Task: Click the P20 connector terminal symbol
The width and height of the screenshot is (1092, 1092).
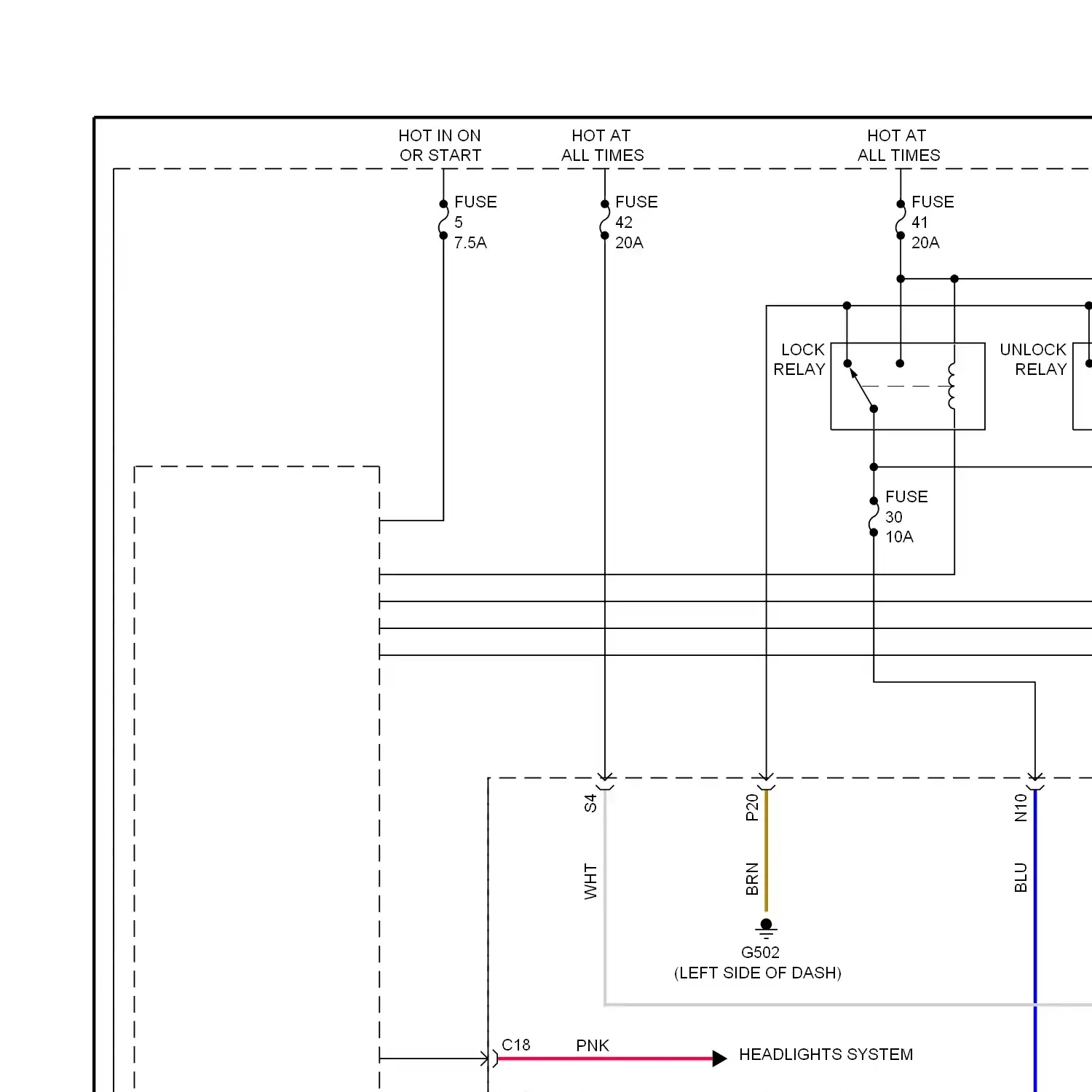Action: (766, 783)
